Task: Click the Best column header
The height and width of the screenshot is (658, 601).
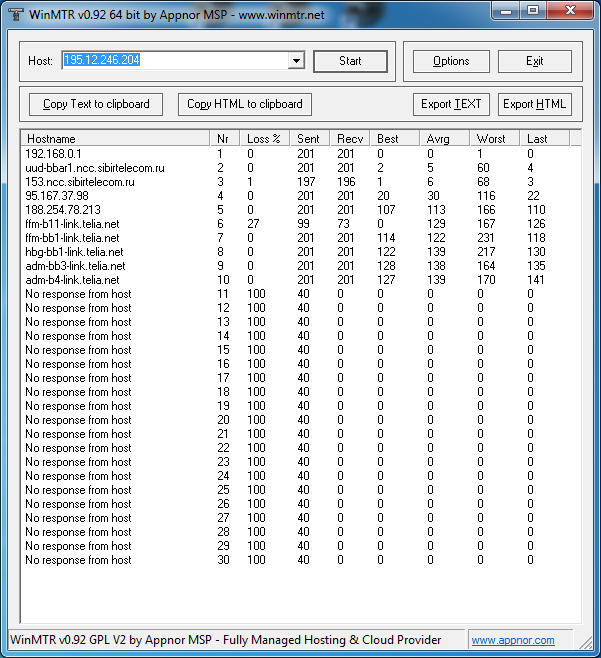Action: point(395,138)
